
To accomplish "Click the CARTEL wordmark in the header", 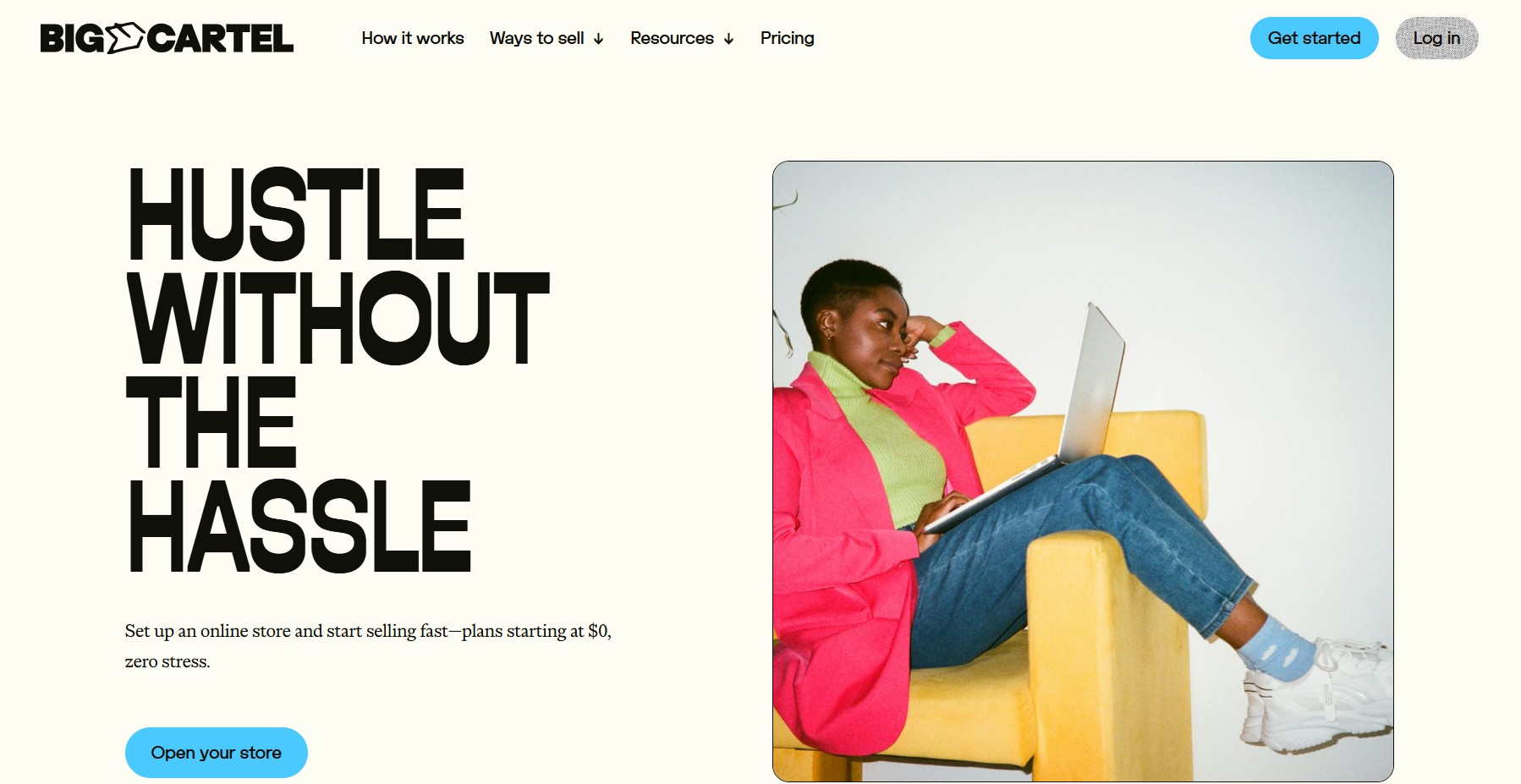I will tap(220, 39).
